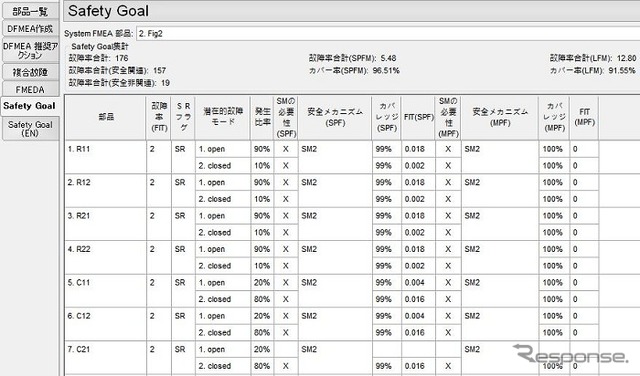The image size is (640, 376).
Task: Click 90% occurrence ratio for R21 open
Action: (262, 216)
